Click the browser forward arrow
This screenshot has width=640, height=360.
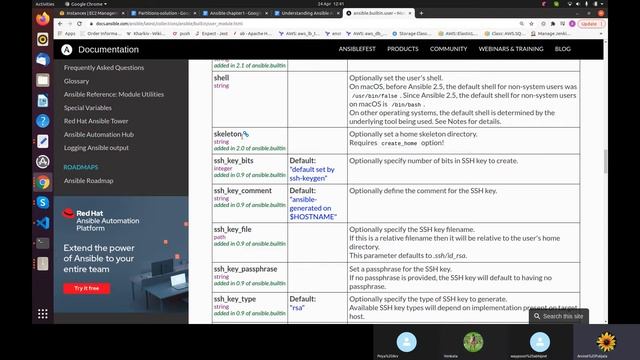click(70, 24)
